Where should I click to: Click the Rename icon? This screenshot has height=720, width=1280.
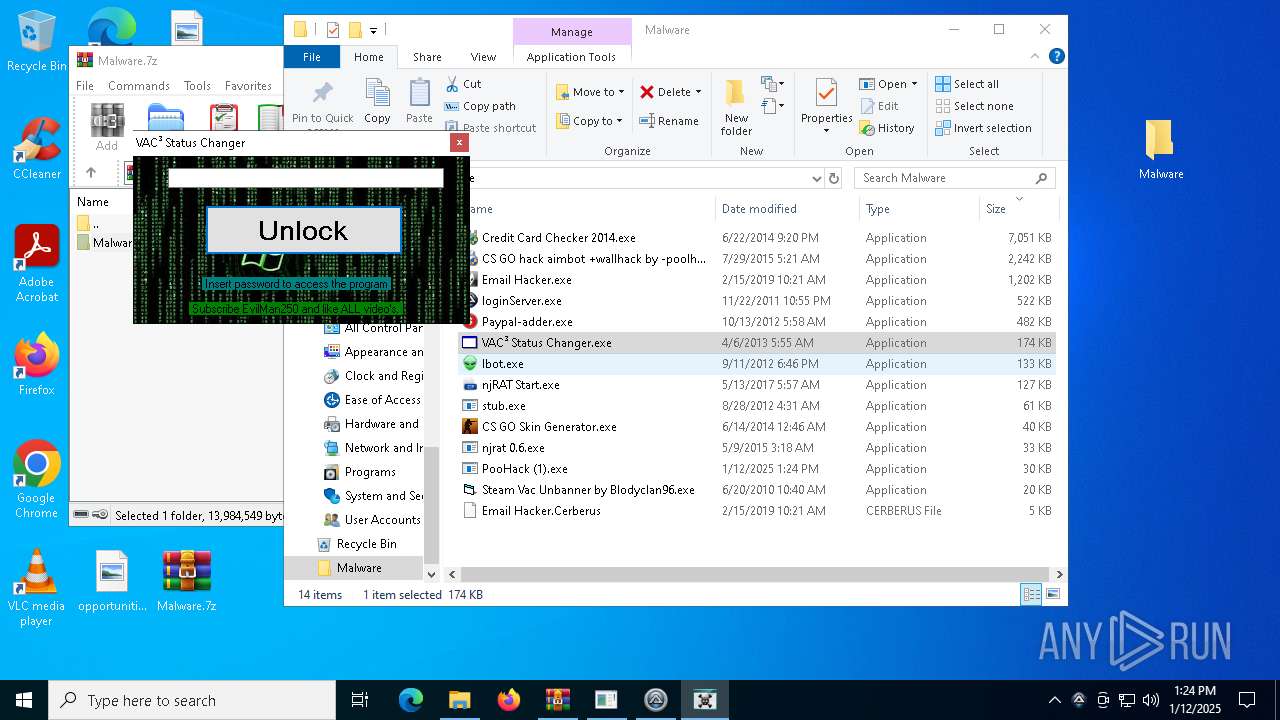[x=647, y=121]
